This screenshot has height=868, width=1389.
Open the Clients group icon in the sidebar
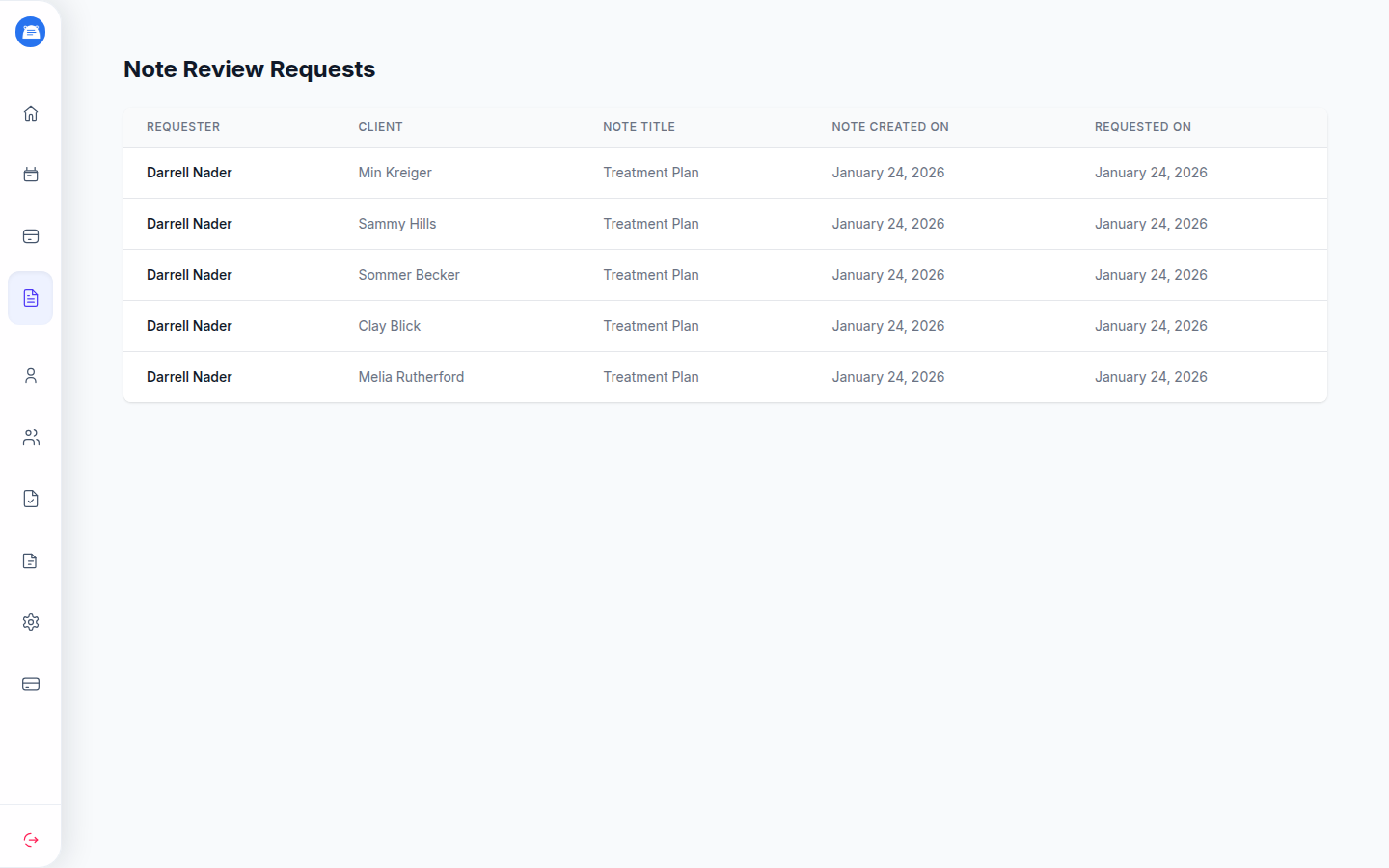pyautogui.click(x=30, y=437)
